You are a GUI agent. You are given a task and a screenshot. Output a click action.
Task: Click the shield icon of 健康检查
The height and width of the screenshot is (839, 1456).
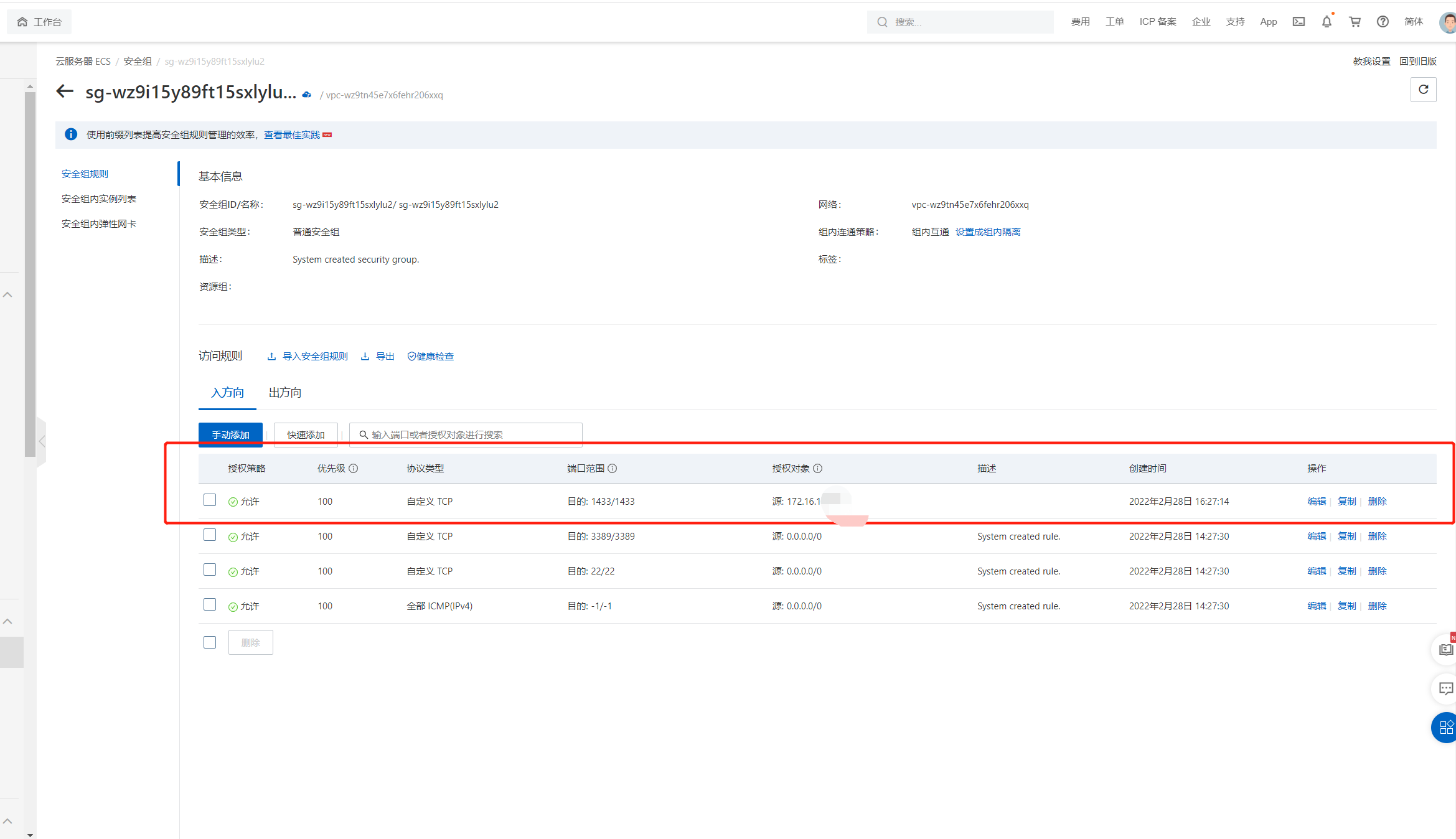411,357
